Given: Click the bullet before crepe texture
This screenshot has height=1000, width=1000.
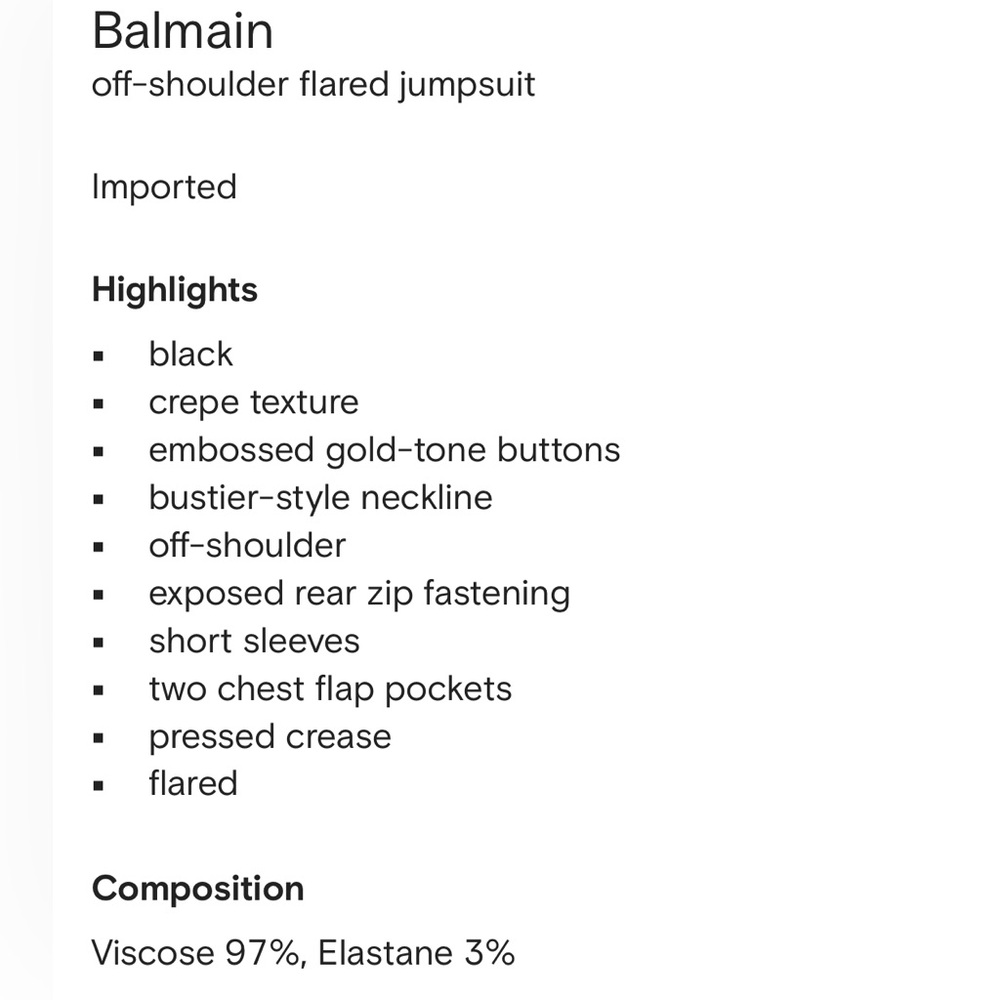Looking at the screenshot, I should (x=98, y=404).
